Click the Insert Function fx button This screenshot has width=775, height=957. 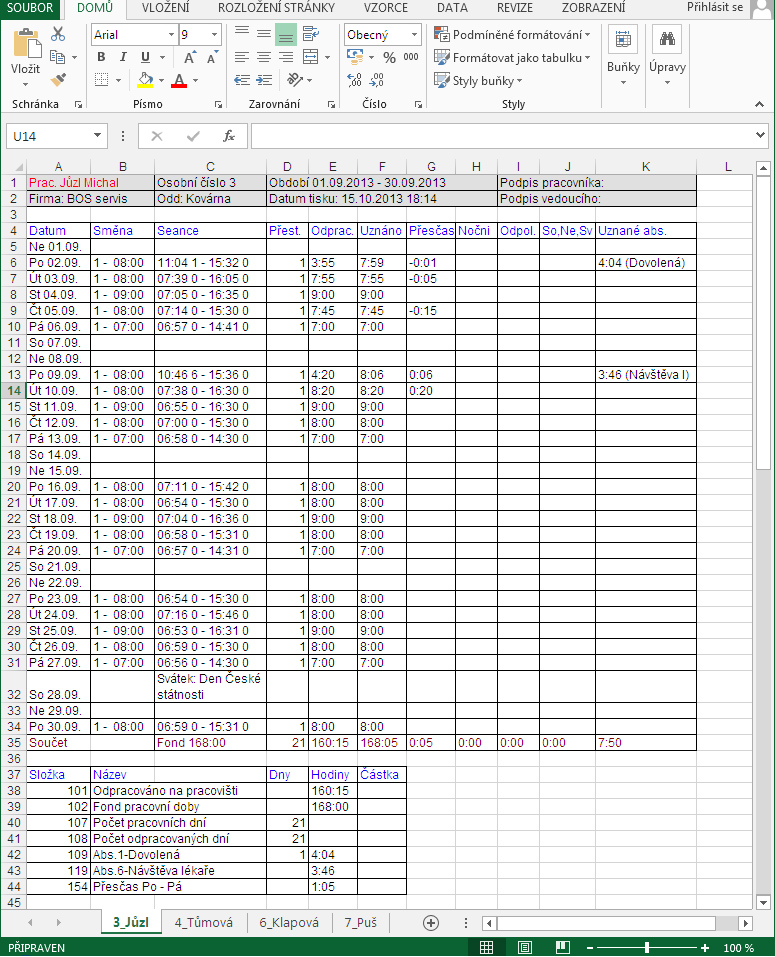tap(229, 135)
